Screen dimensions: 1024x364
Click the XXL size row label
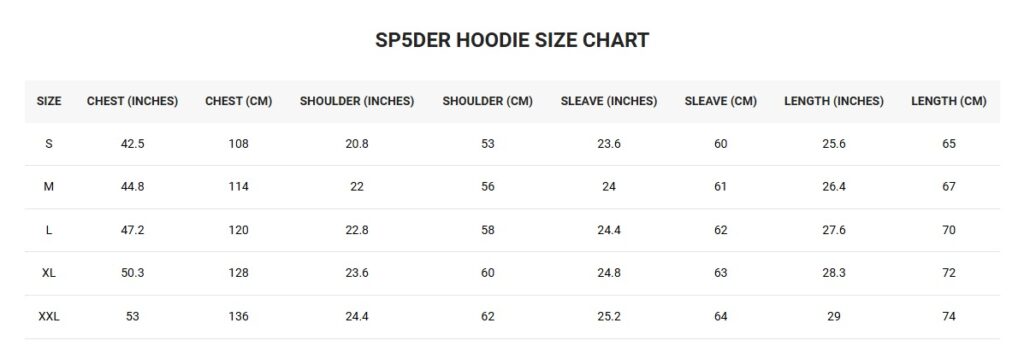(x=49, y=316)
